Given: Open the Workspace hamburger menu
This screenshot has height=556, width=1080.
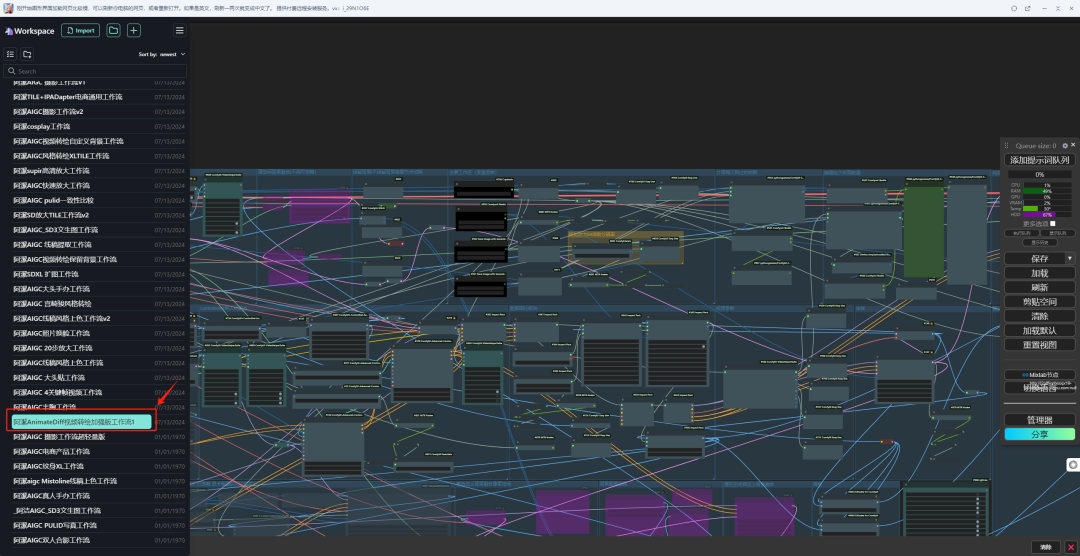Looking at the screenshot, I should [180, 30].
